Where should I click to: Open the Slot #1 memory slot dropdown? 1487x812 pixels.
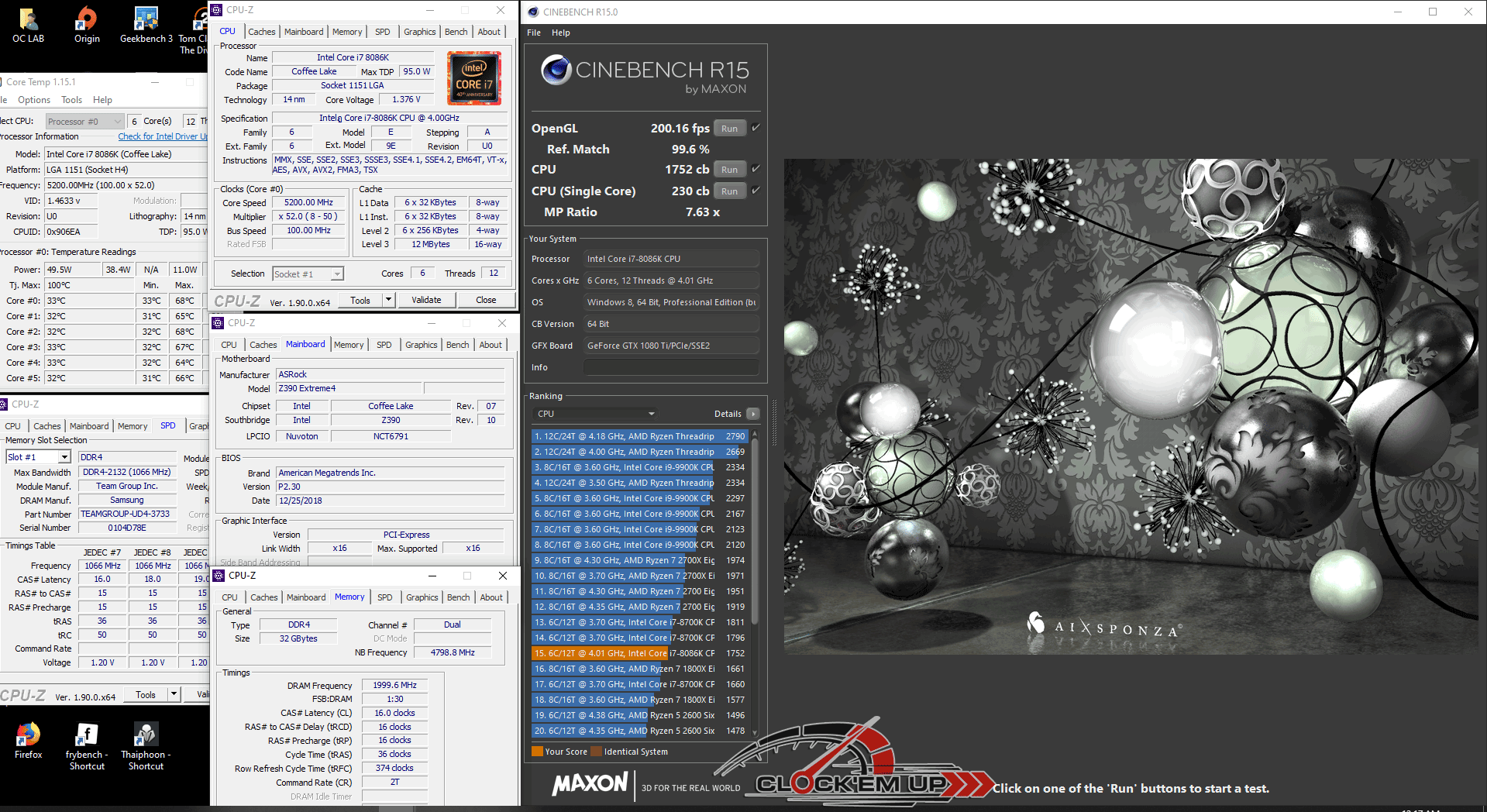pos(64,457)
